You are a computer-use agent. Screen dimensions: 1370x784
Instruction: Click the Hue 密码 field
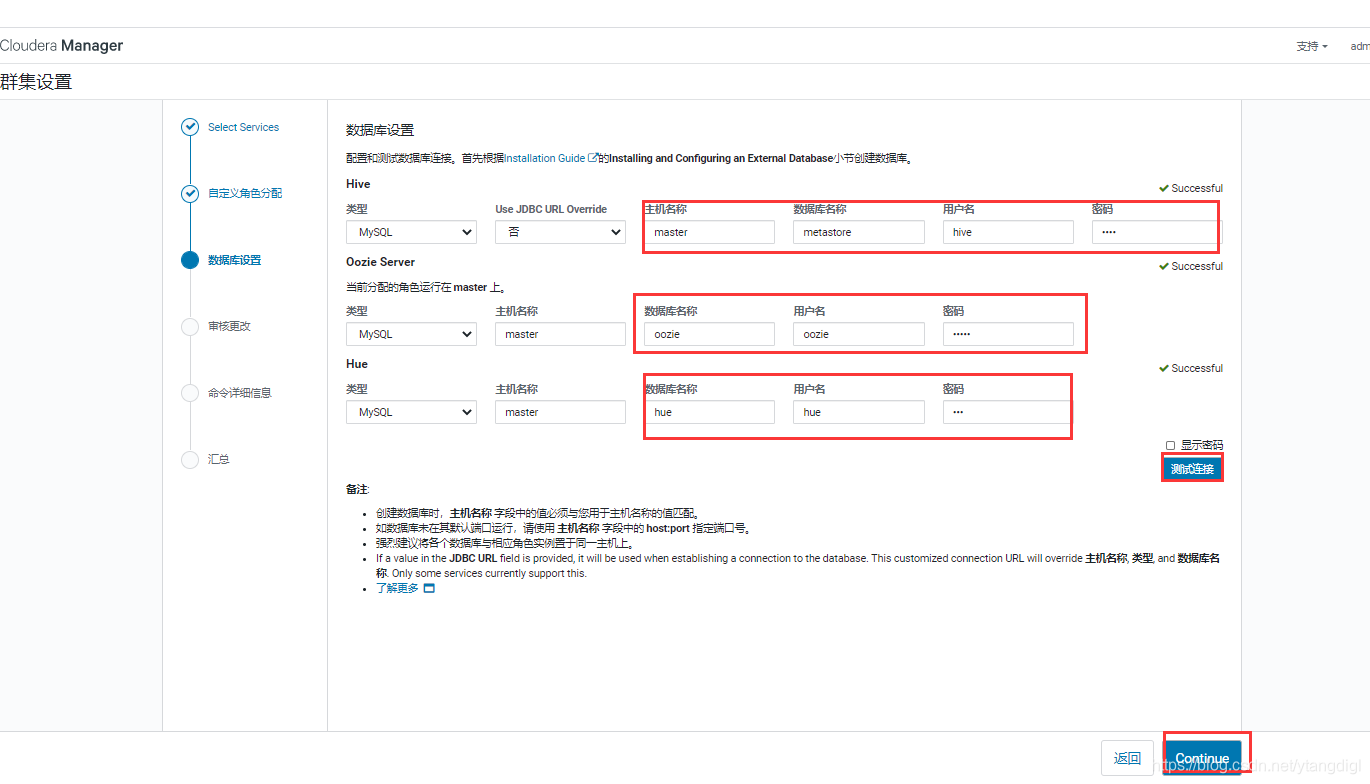[x=1008, y=412]
